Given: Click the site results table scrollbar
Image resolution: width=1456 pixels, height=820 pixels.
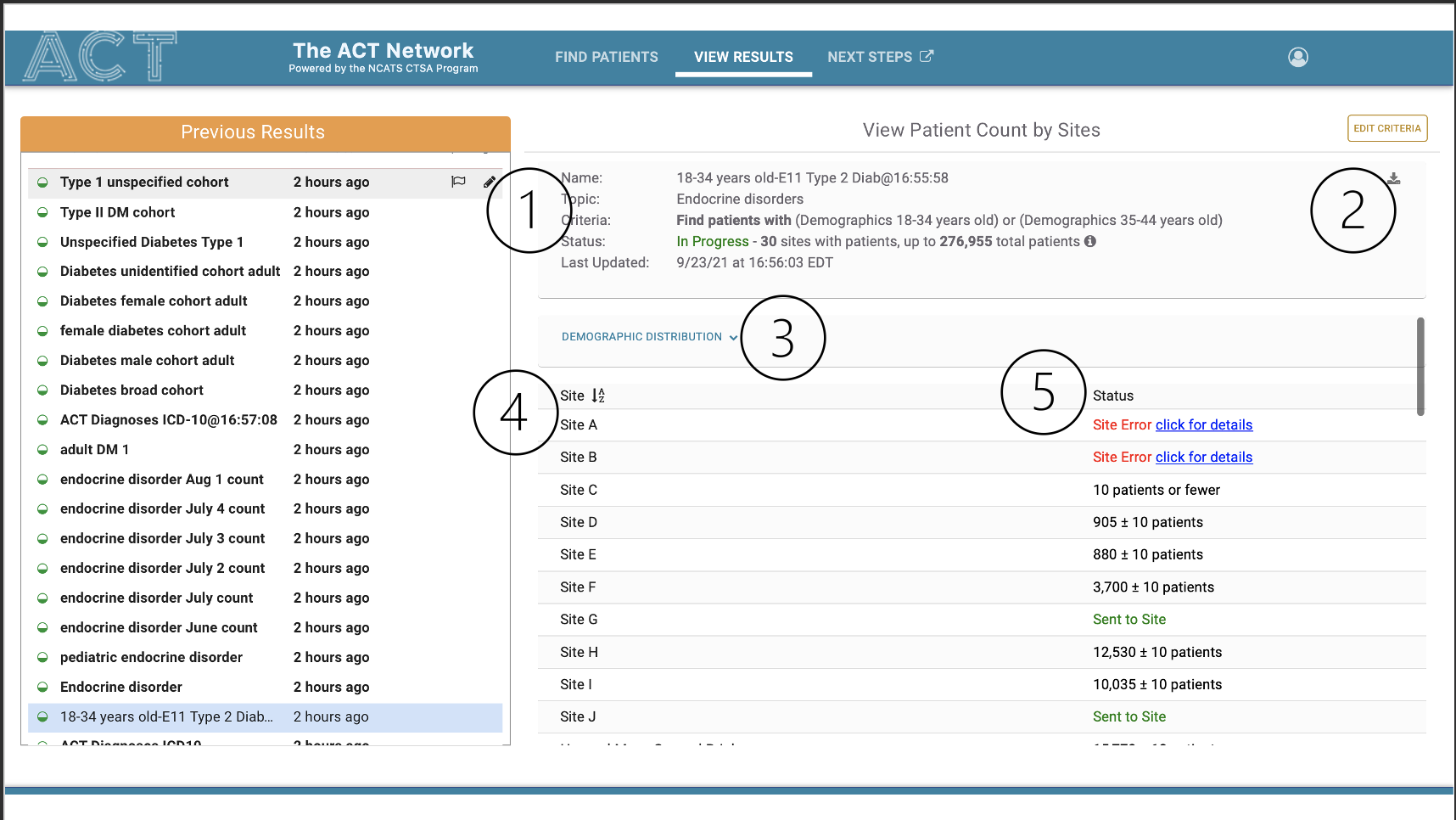Looking at the screenshot, I should 1420,367.
